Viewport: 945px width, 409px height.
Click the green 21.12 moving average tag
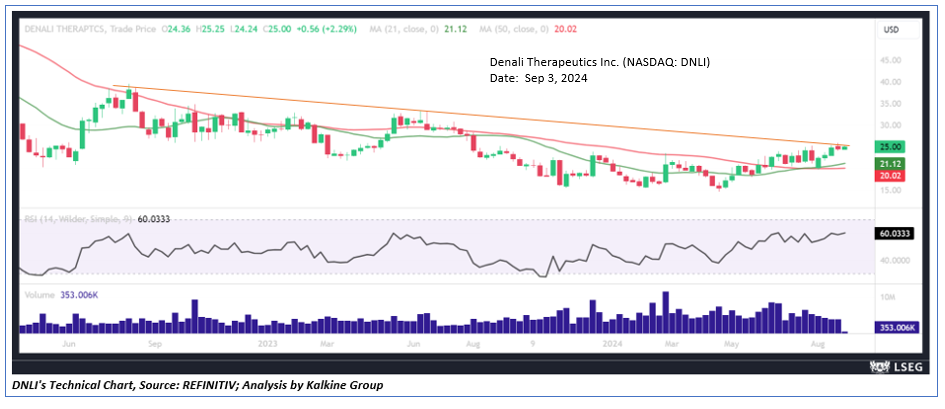(890, 164)
